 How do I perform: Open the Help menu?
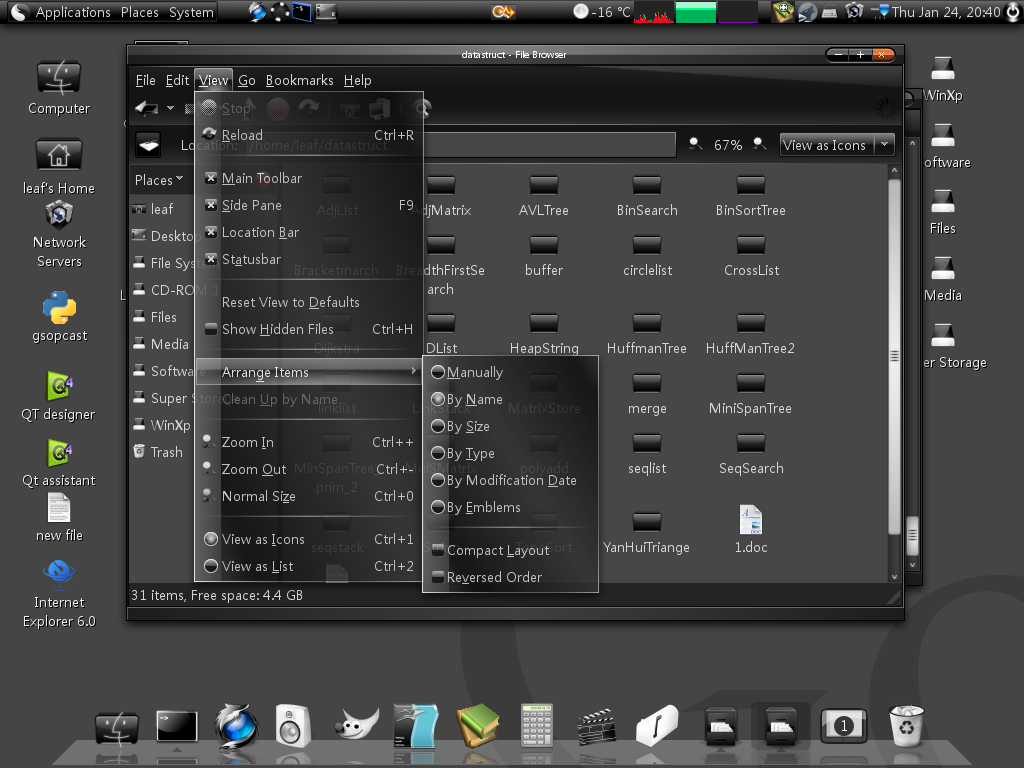coord(357,80)
